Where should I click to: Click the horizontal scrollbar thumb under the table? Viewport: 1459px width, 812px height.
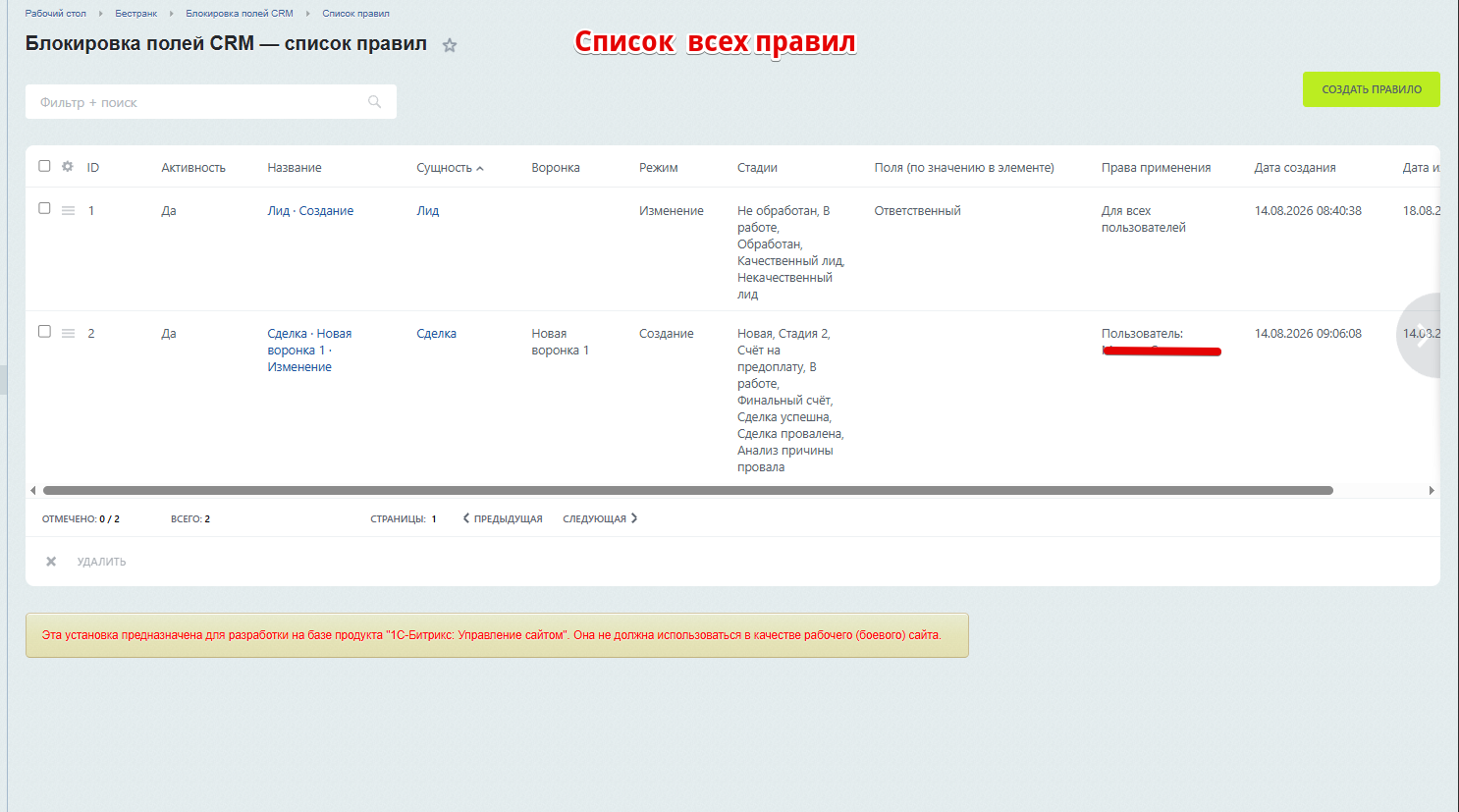(688, 490)
